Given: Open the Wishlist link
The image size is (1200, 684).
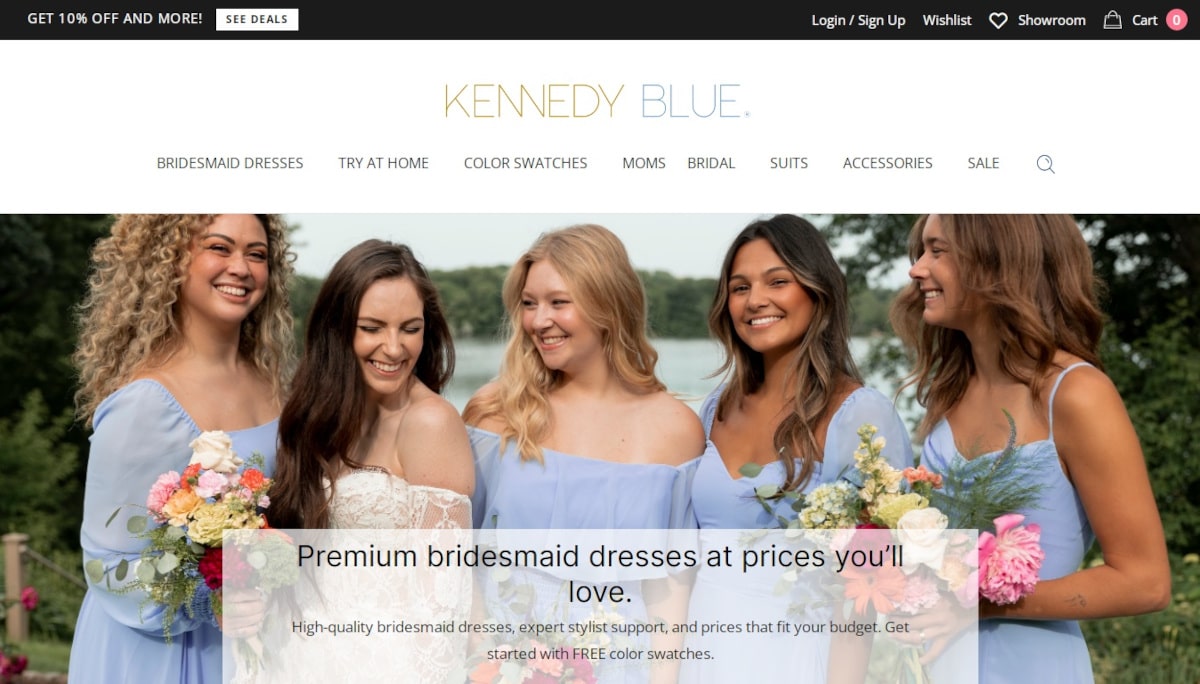Looking at the screenshot, I should [947, 20].
